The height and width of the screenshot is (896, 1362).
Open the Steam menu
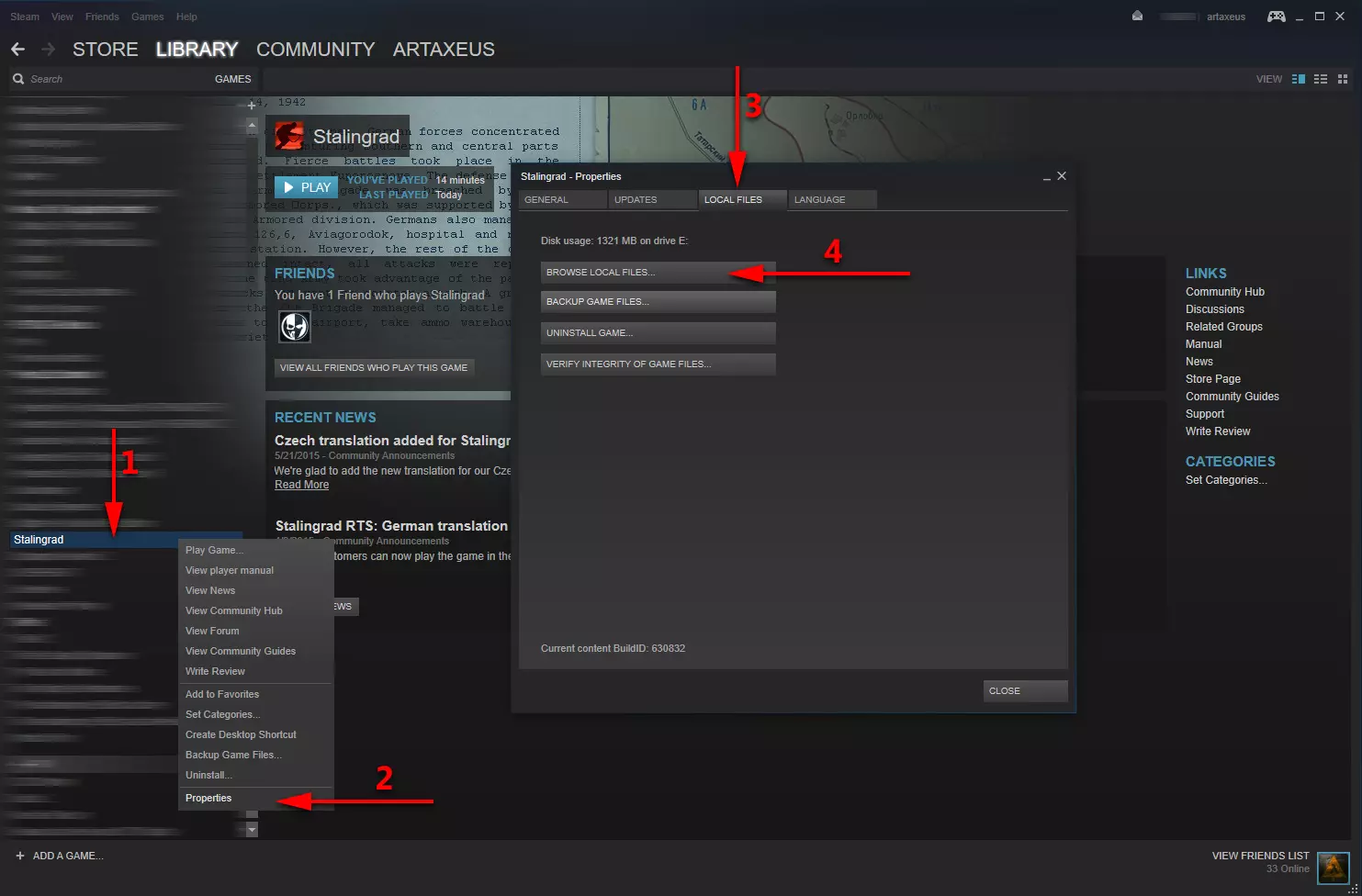pyautogui.click(x=25, y=17)
